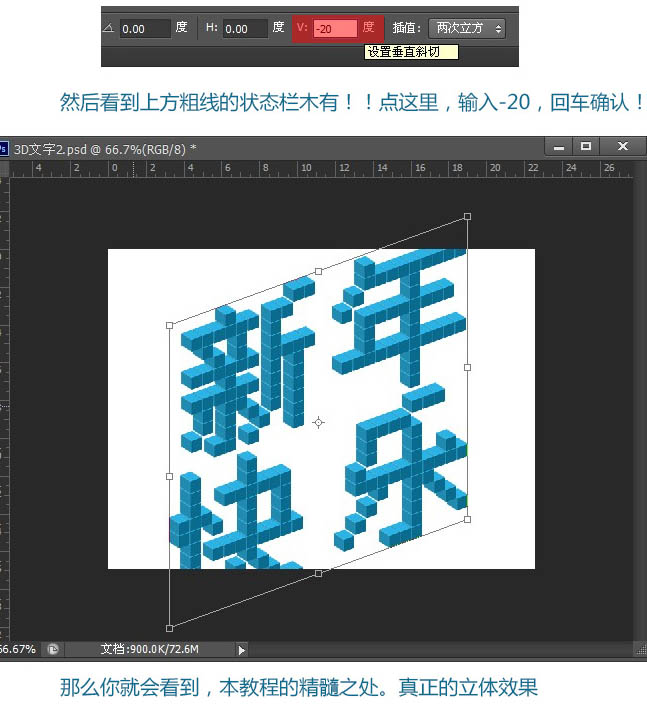
Task: Click the V vertical skew input field
Action: pos(334,30)
